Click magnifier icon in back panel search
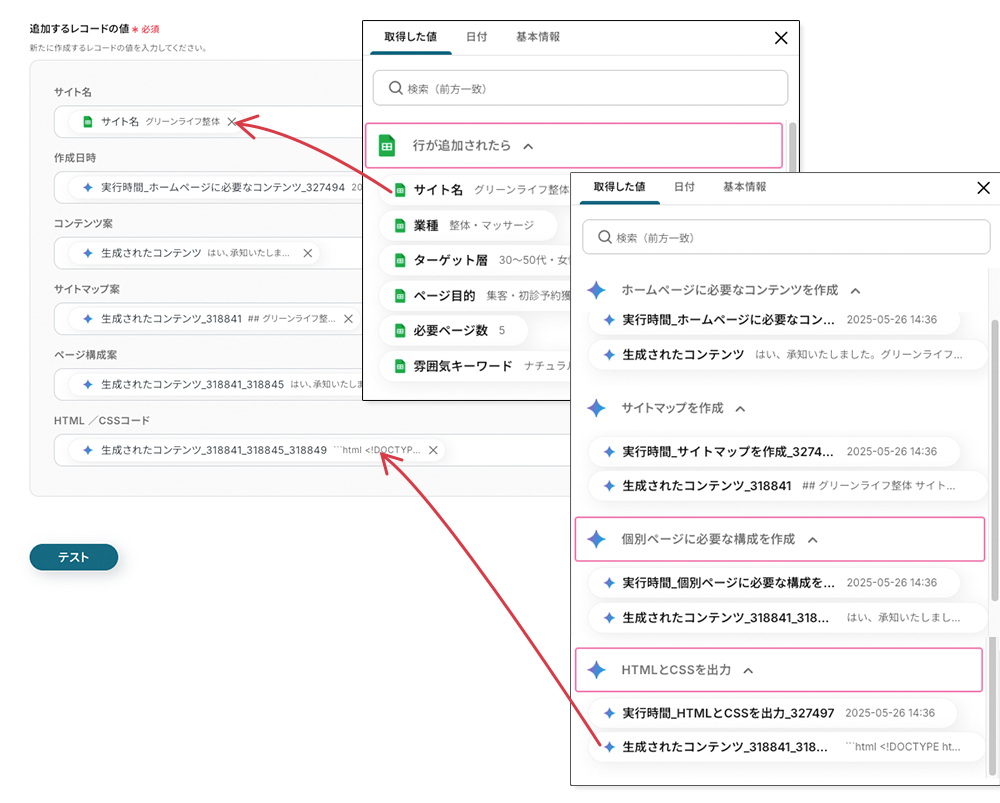This screenshot has height=803, width=1000. click(x=395, y=88)
